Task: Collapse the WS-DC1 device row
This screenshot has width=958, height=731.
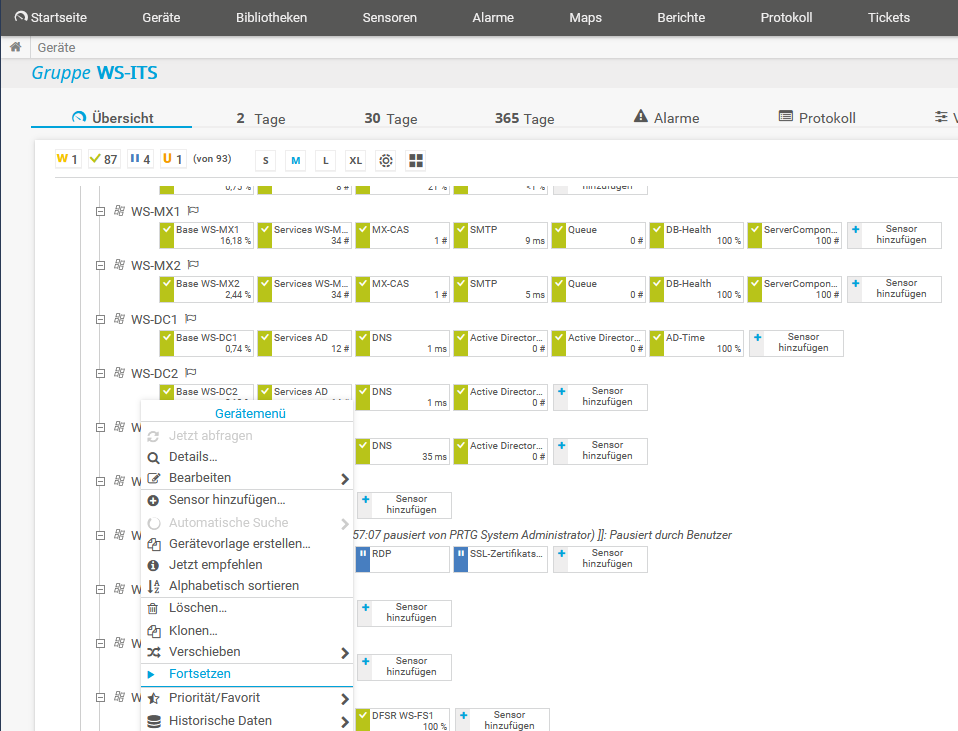Action: click(x=101, y=319)
